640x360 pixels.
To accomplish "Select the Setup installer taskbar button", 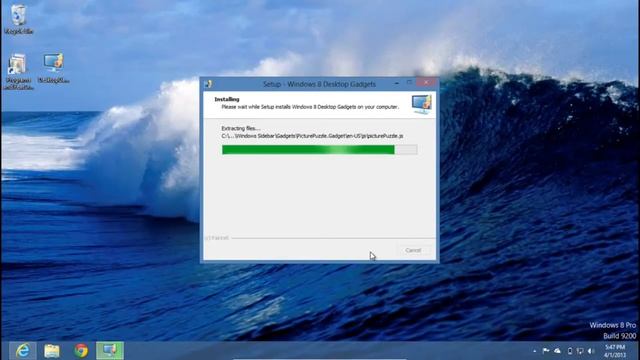I will click(110, 351).
